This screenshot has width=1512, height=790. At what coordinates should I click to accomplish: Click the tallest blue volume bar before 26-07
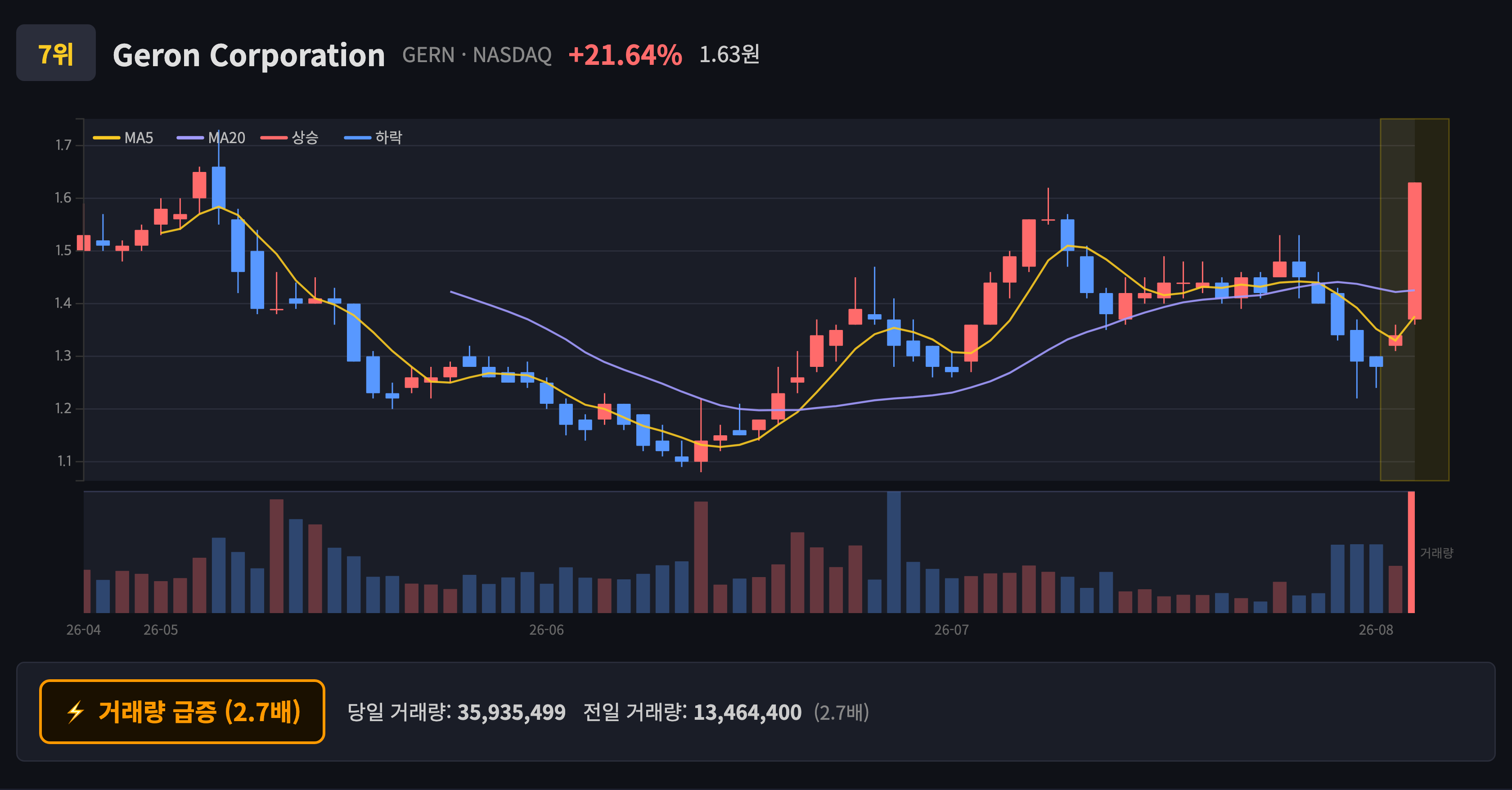coord(893,552)
